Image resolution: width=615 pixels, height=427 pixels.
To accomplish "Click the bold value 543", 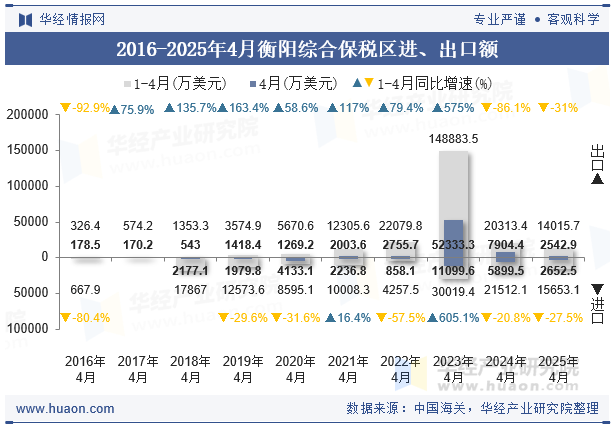I will pos(190,245).
